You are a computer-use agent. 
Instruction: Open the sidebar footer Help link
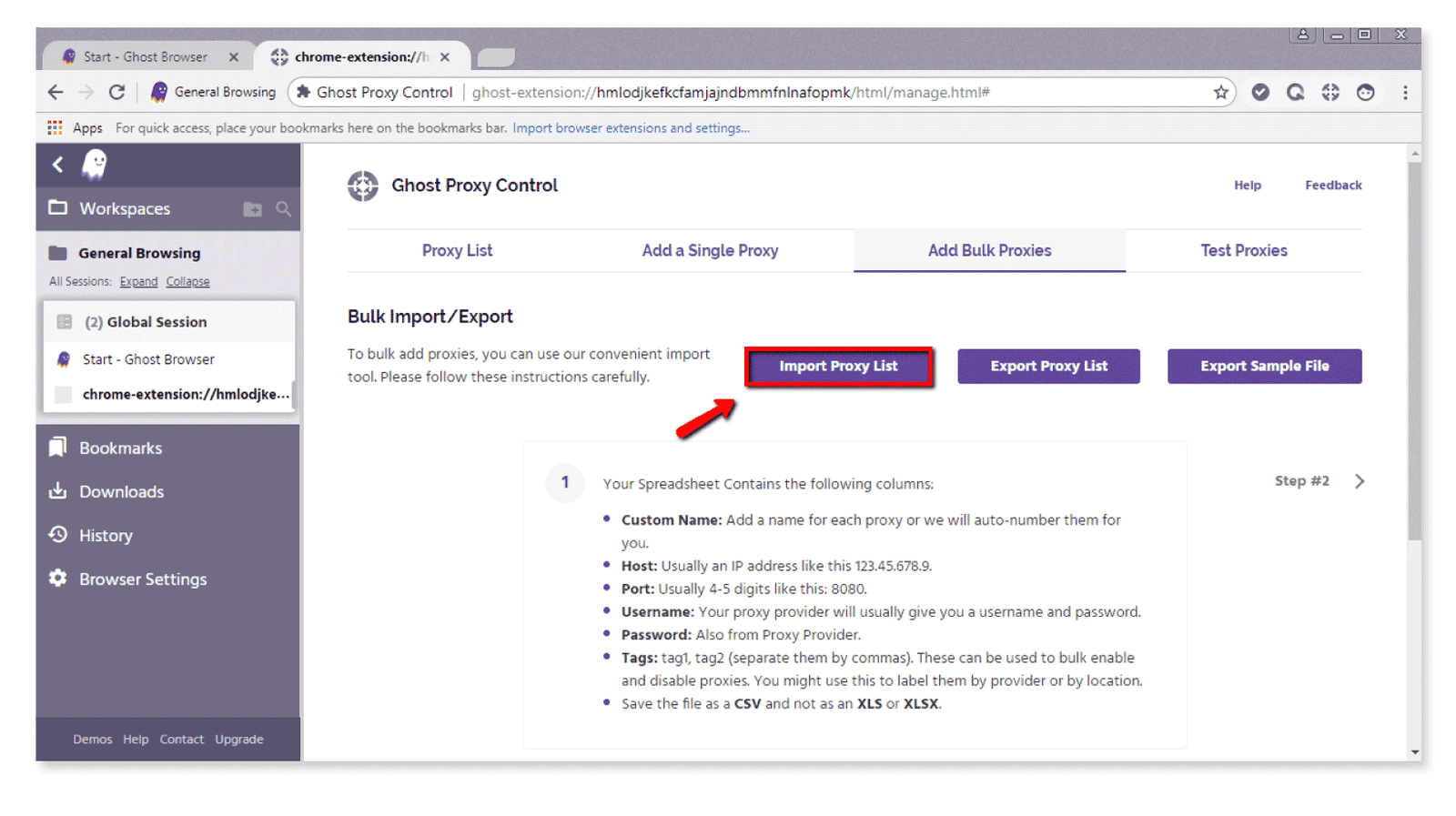coord(136,740)
